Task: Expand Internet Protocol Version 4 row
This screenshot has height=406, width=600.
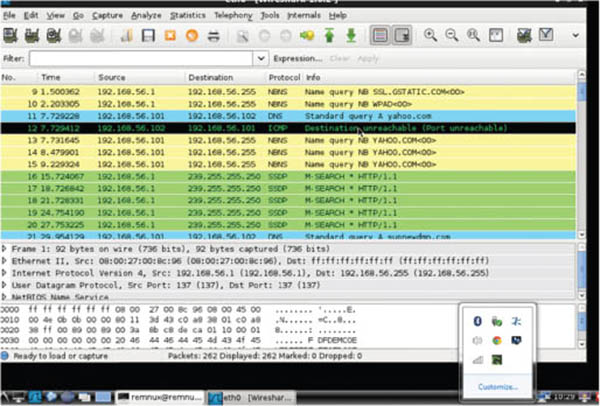Action: pos(4,273)
